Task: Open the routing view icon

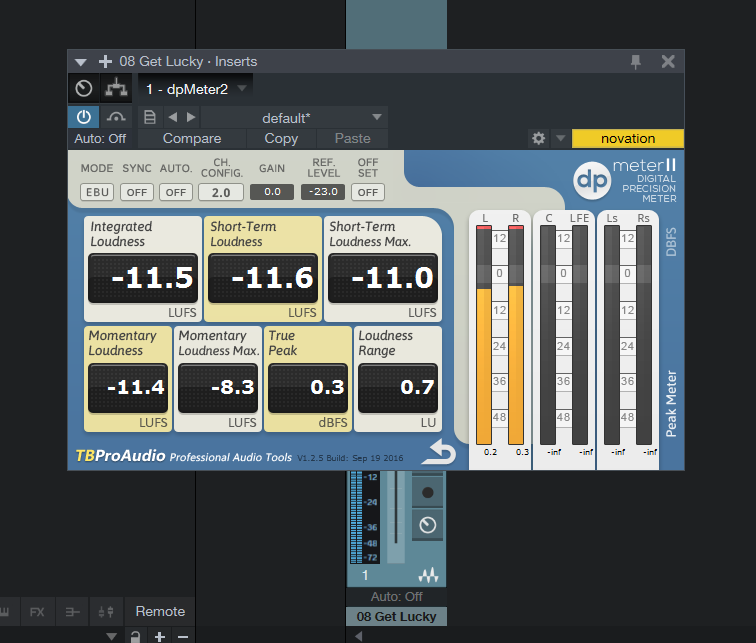Action: point(116,89)
